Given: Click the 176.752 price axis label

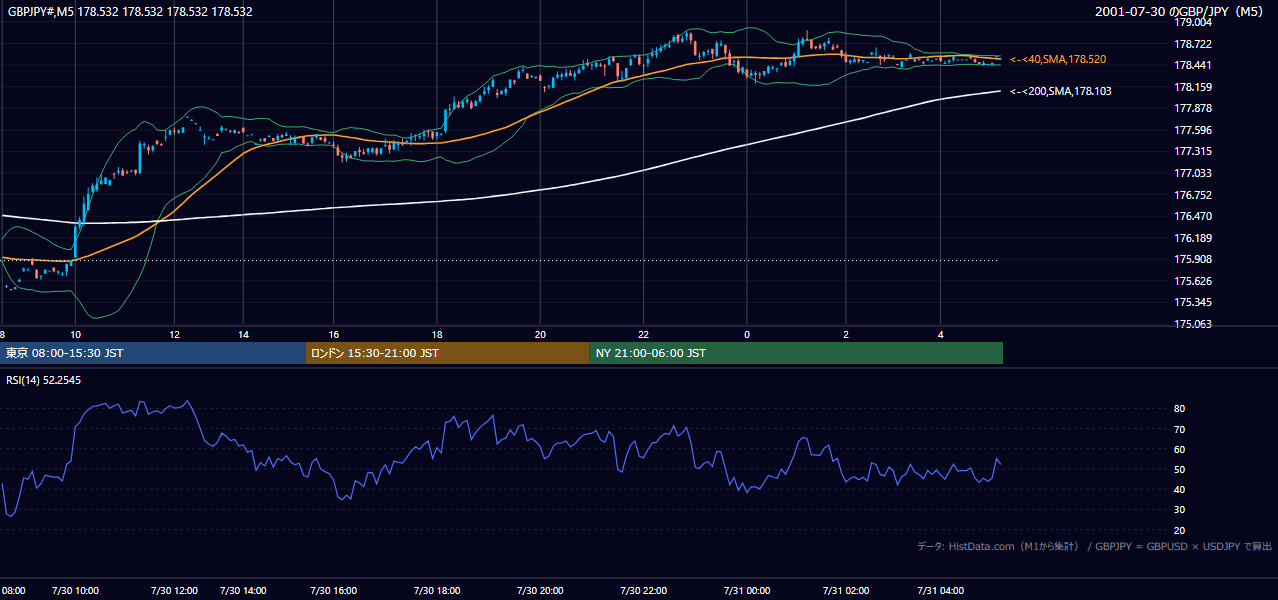Looking at the screenshot, I should [x=1191, y=195].
